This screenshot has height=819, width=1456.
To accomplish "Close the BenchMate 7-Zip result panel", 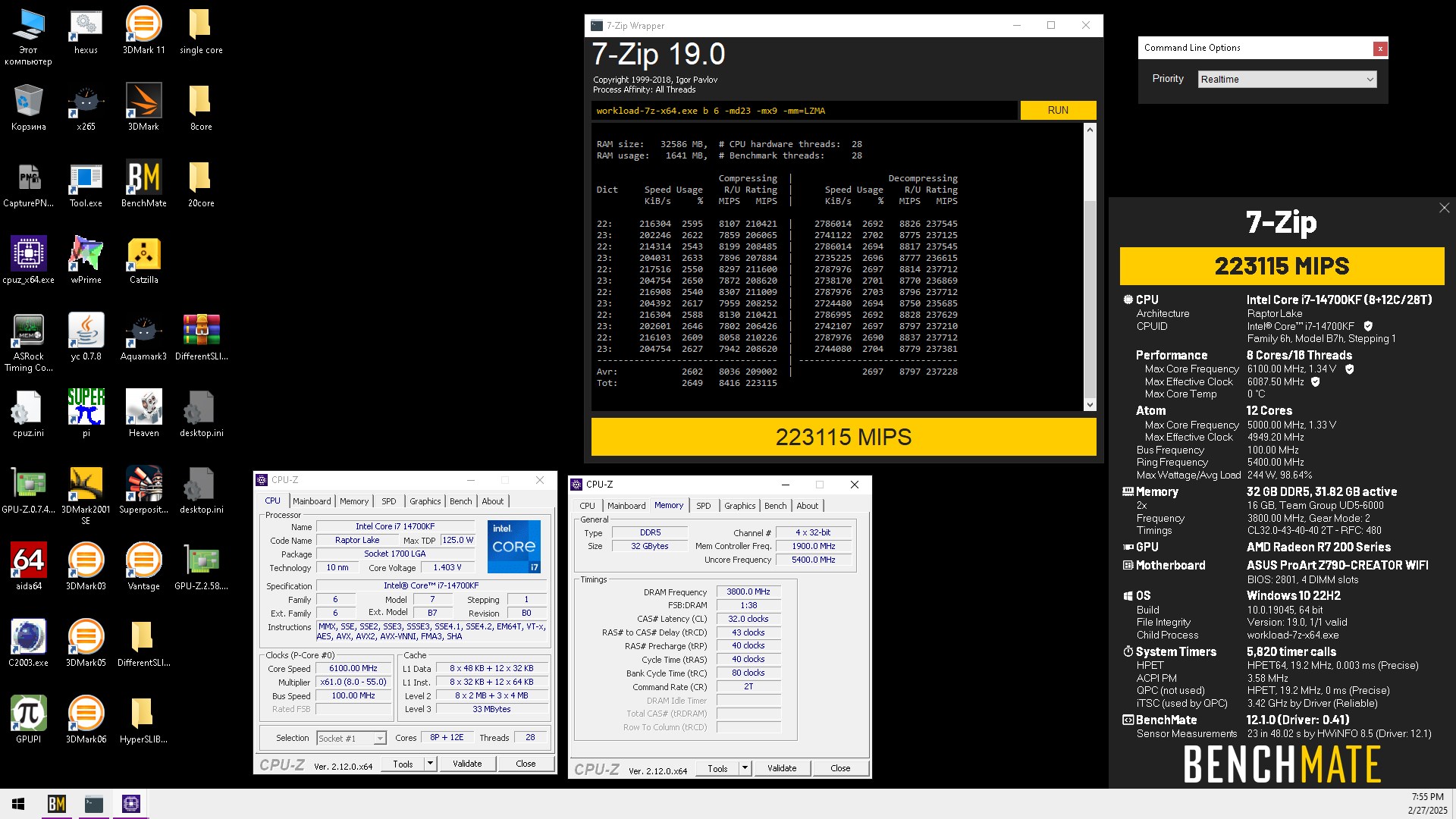I will pos(1444,208).
